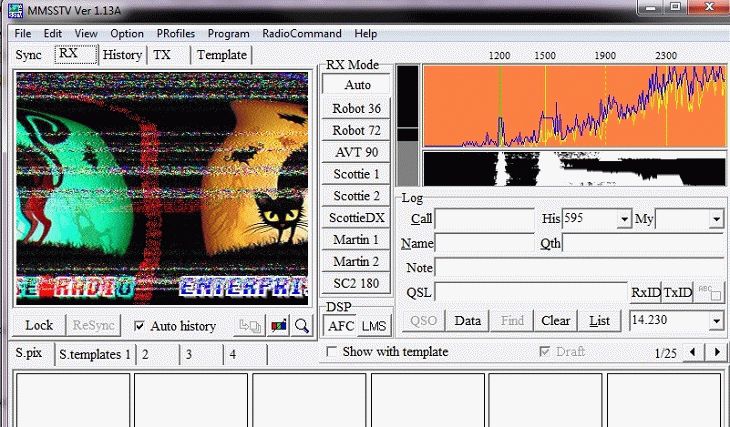Go to the next stock picture page
The height and width of the screenshot is (427, 730).
717,352
